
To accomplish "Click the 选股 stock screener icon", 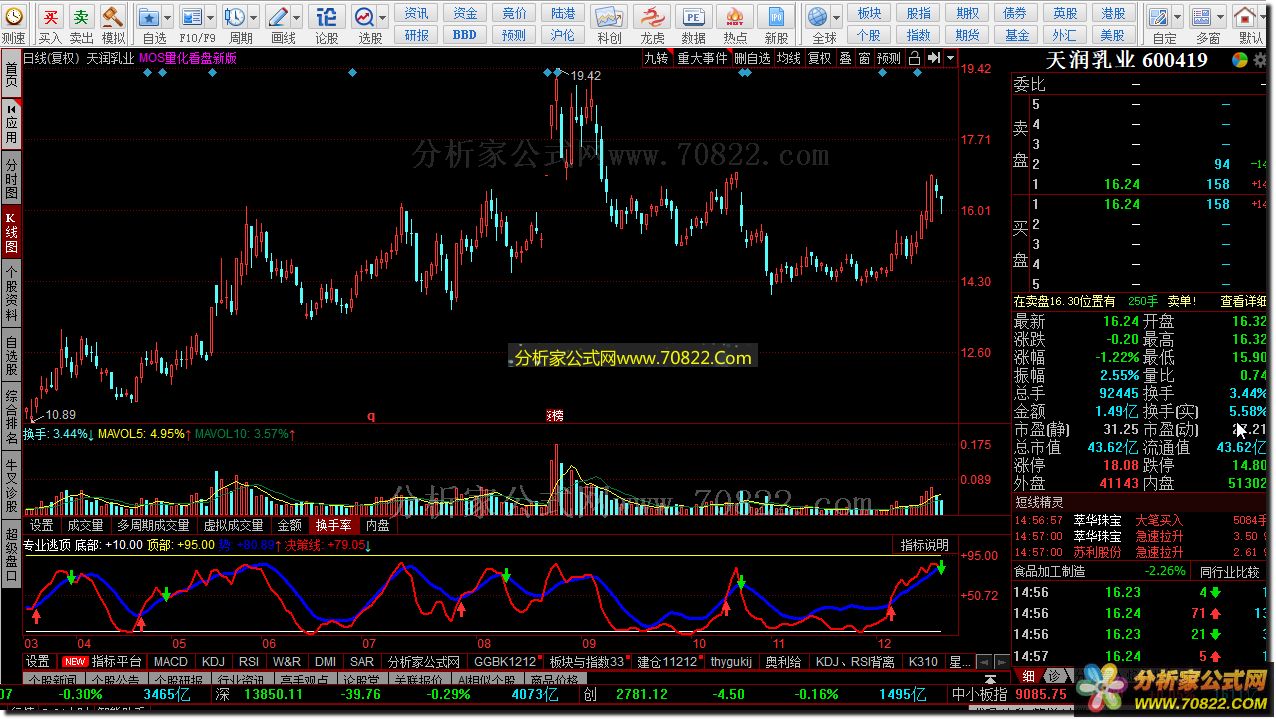I will coord(364,17).
